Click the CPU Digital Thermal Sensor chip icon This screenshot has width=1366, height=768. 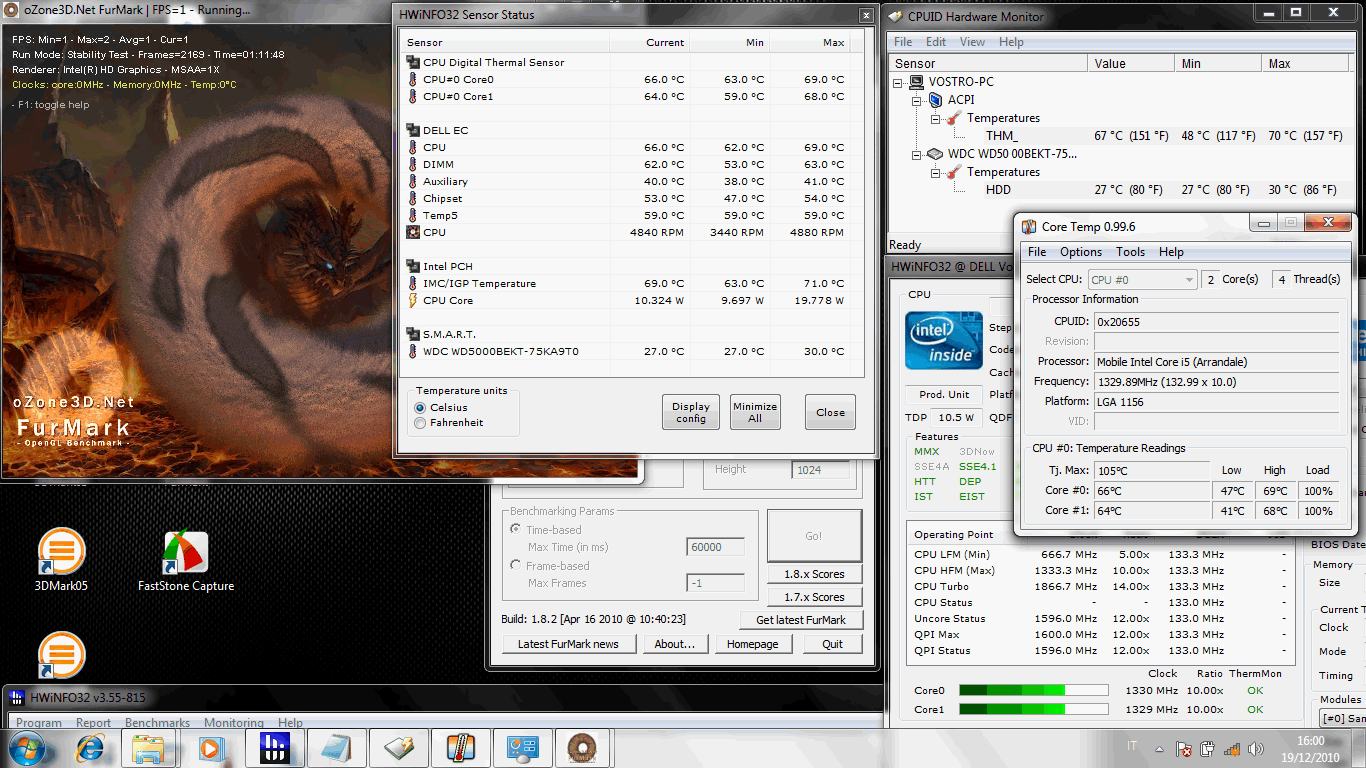pyautogui.click(x=413, y=62)
